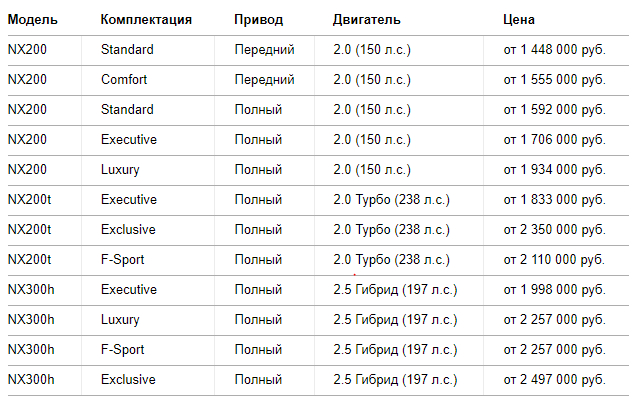Select the price от 1 934 000 руб.

coord(557,170)
